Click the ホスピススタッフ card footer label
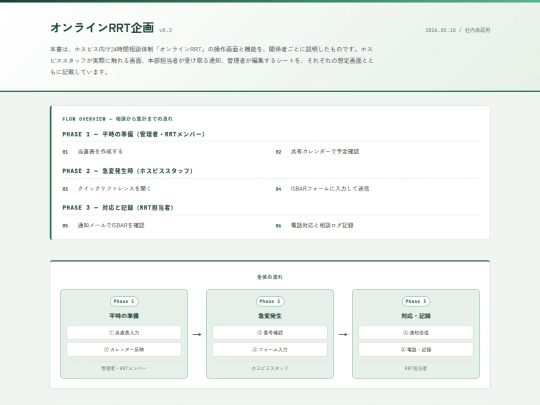This screenshot has height=405, width=540. click(270, 368)
